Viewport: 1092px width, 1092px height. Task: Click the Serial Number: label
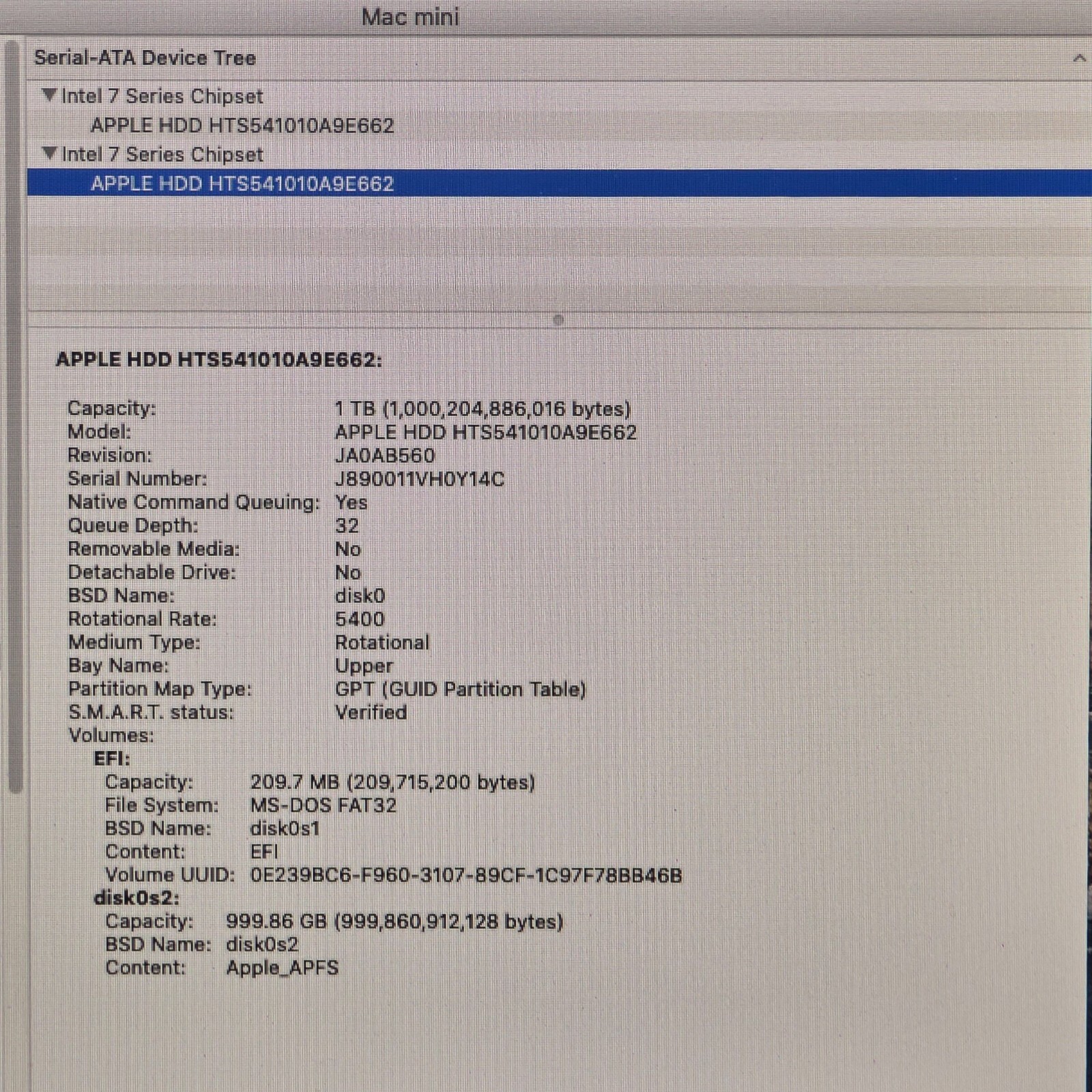point(137,479)
